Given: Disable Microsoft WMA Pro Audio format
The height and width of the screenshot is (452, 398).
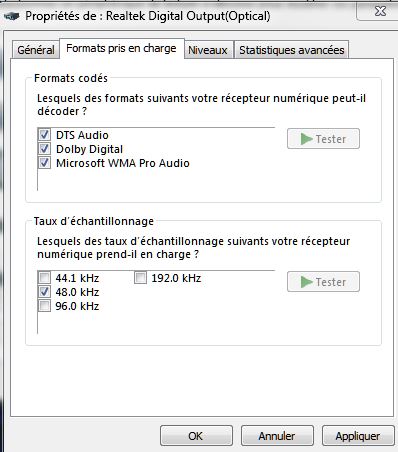Looking at the screenshot, I should click(44, 163).
